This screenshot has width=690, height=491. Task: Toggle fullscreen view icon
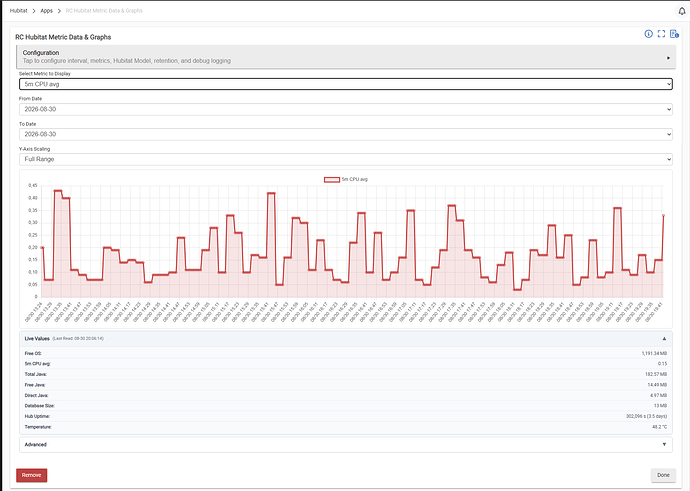click(x=661, y=34)
